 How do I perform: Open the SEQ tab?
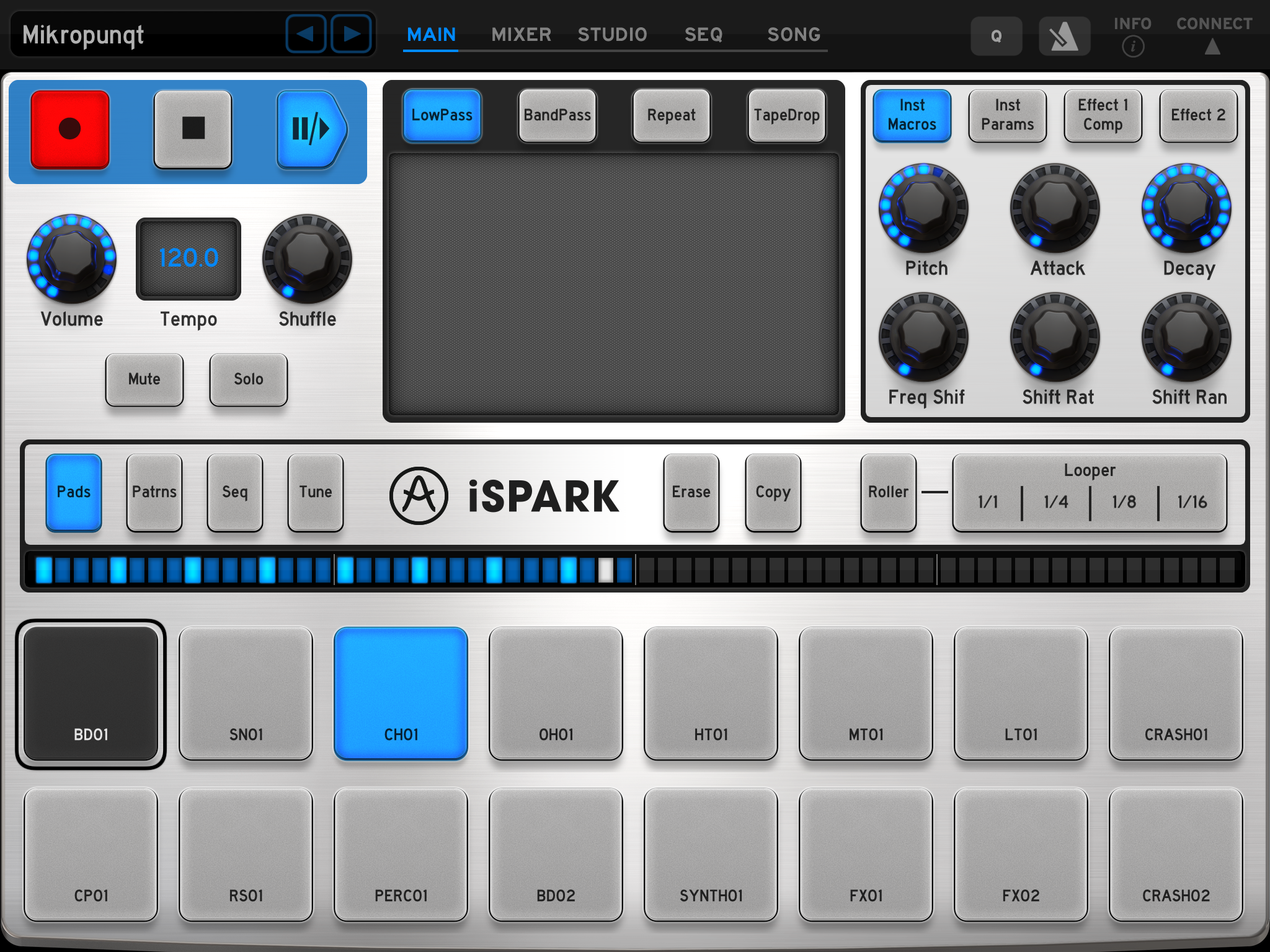704,35
